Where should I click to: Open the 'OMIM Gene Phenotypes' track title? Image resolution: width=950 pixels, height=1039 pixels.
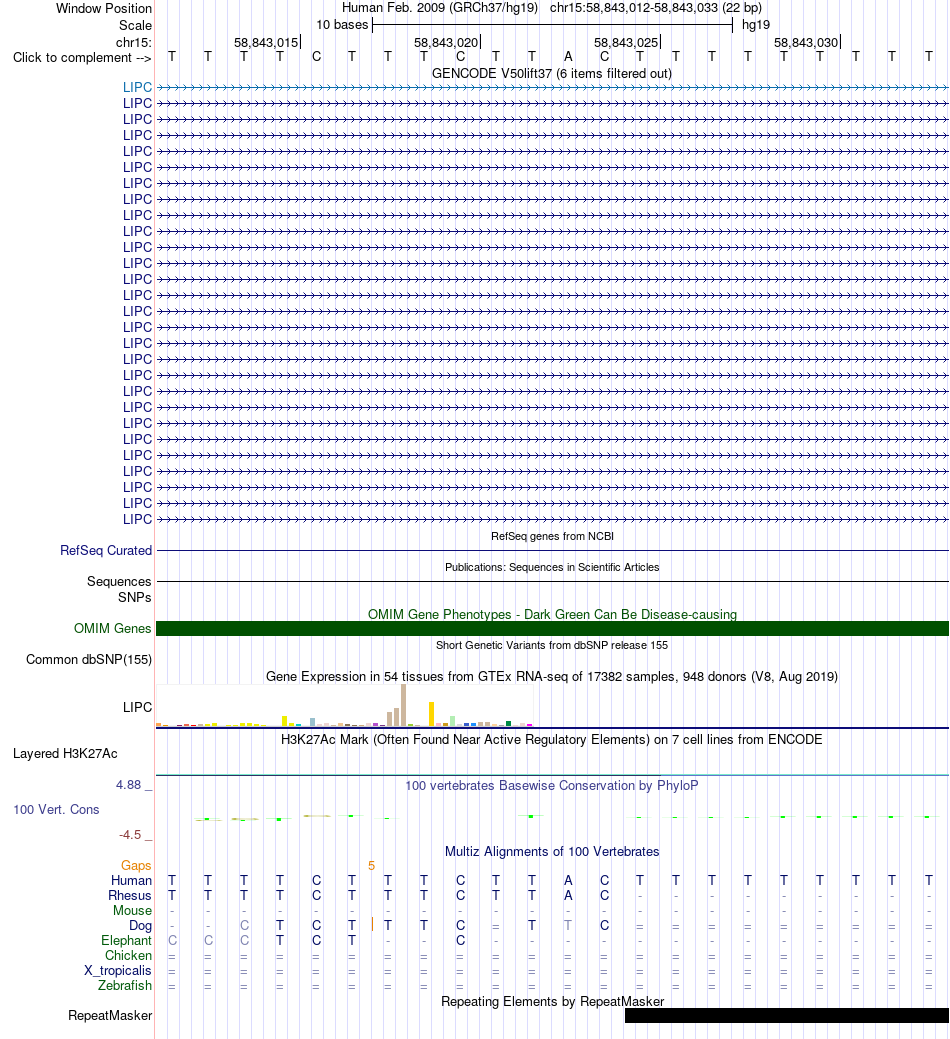coord(552,614)
